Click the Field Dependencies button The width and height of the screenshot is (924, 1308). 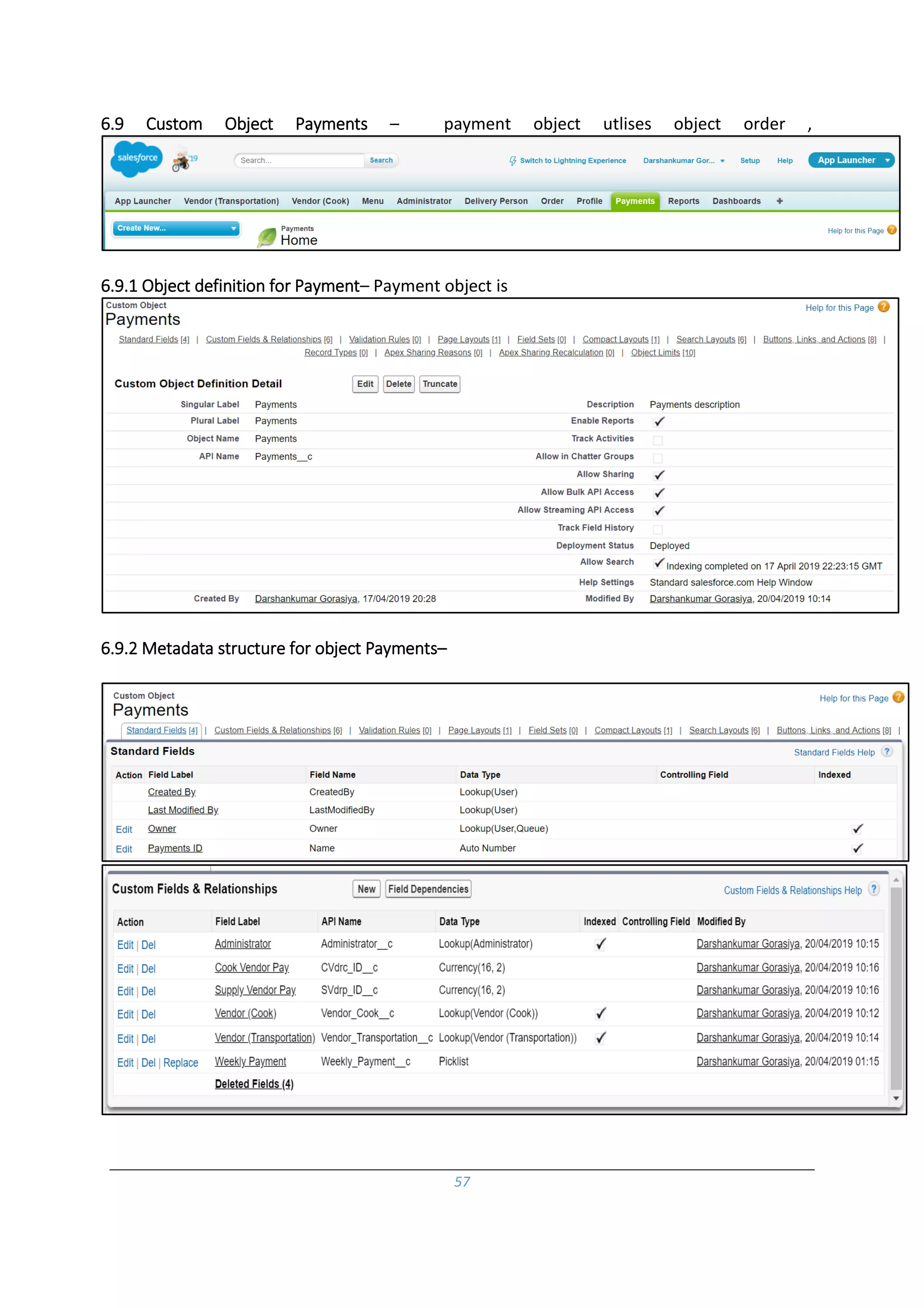(428, 889)
